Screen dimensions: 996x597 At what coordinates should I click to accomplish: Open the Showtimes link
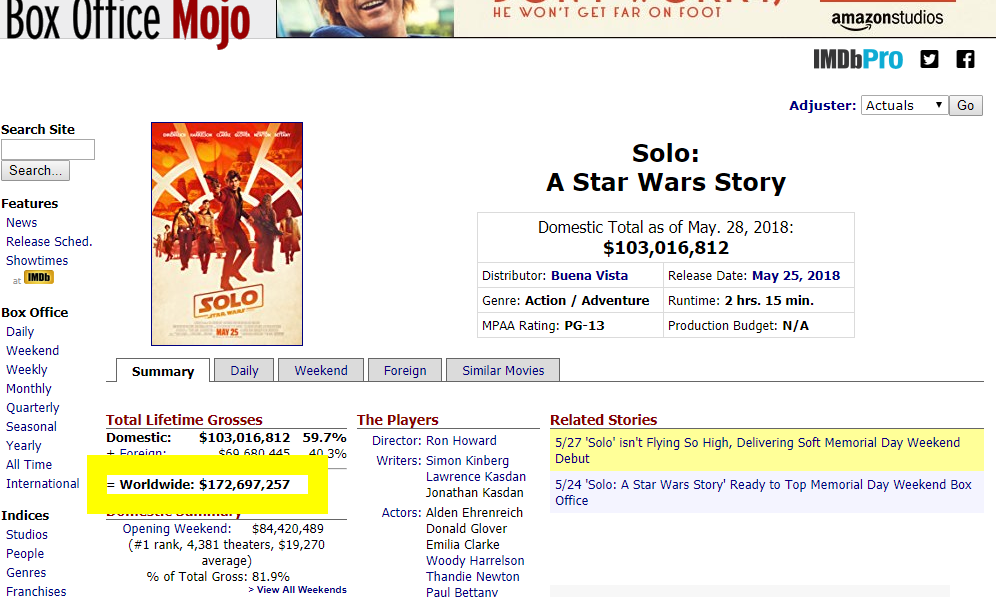[x=37, y=261]
